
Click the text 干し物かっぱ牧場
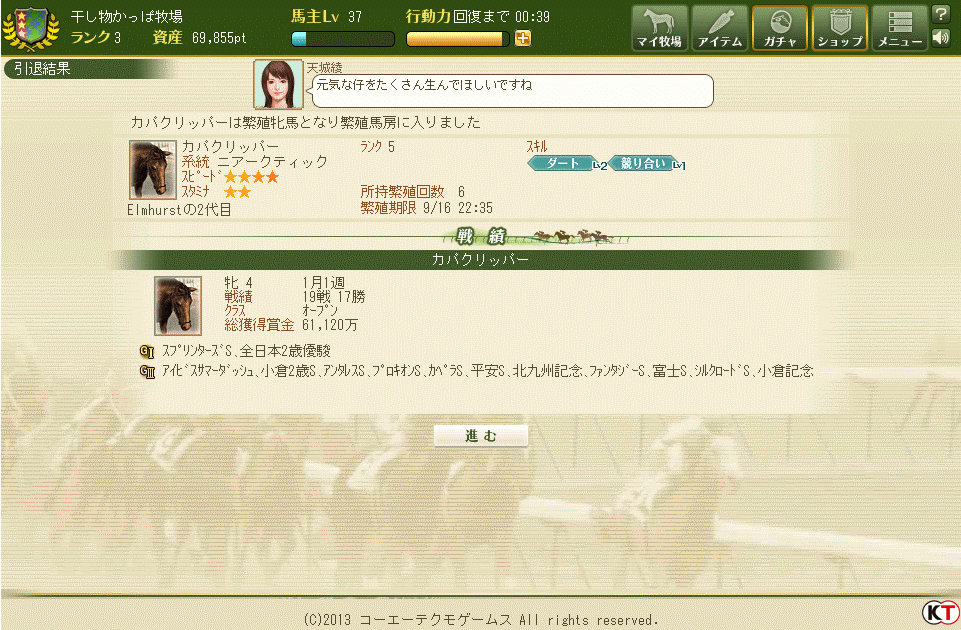pyautogui.click(x=126, y=17)
